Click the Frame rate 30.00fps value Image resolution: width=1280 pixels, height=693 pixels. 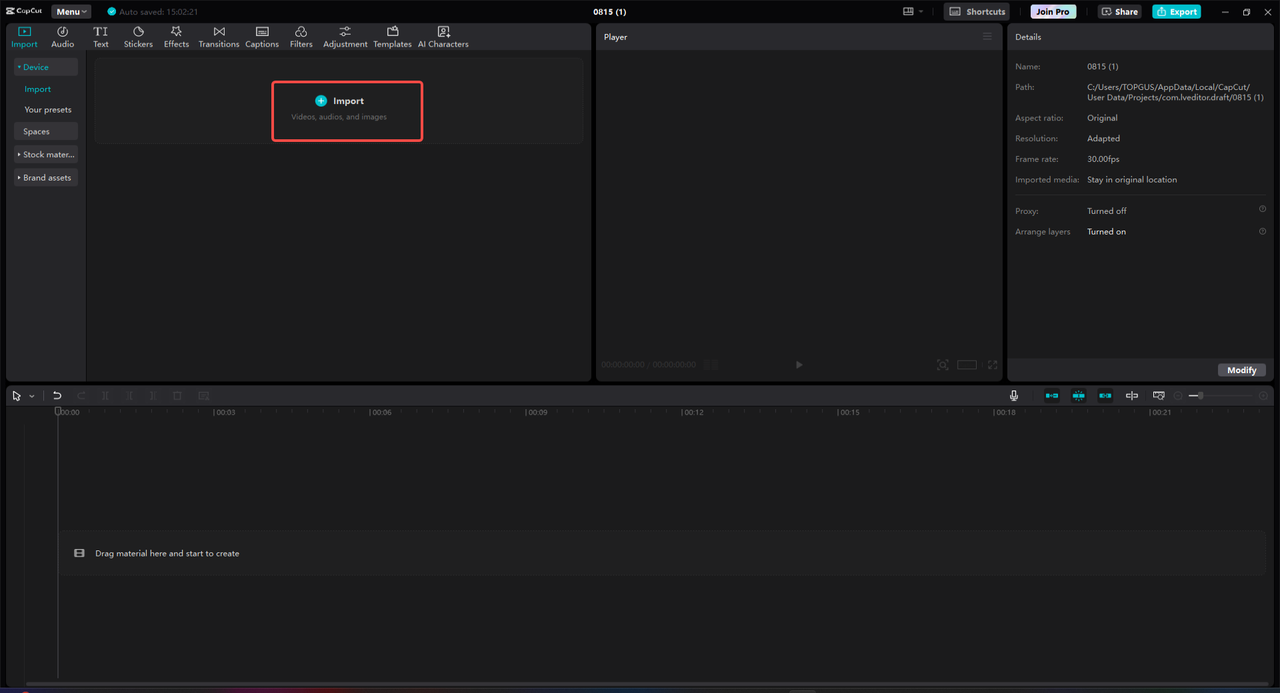pyautogui.click(x=1103, y=159)
